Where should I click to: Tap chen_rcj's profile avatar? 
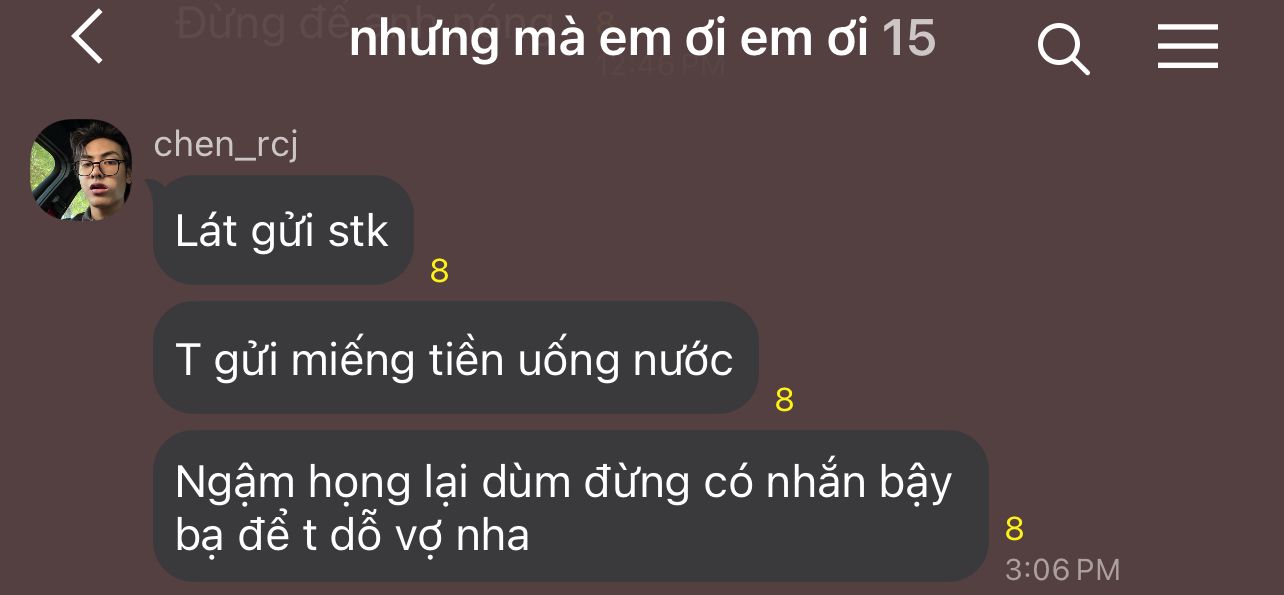81,170
